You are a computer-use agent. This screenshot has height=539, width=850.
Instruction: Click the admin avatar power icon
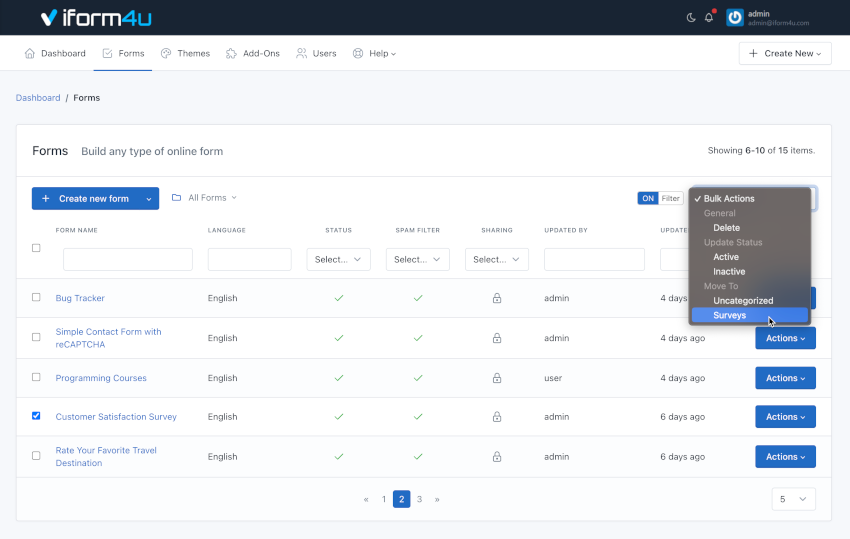[735, 18]
